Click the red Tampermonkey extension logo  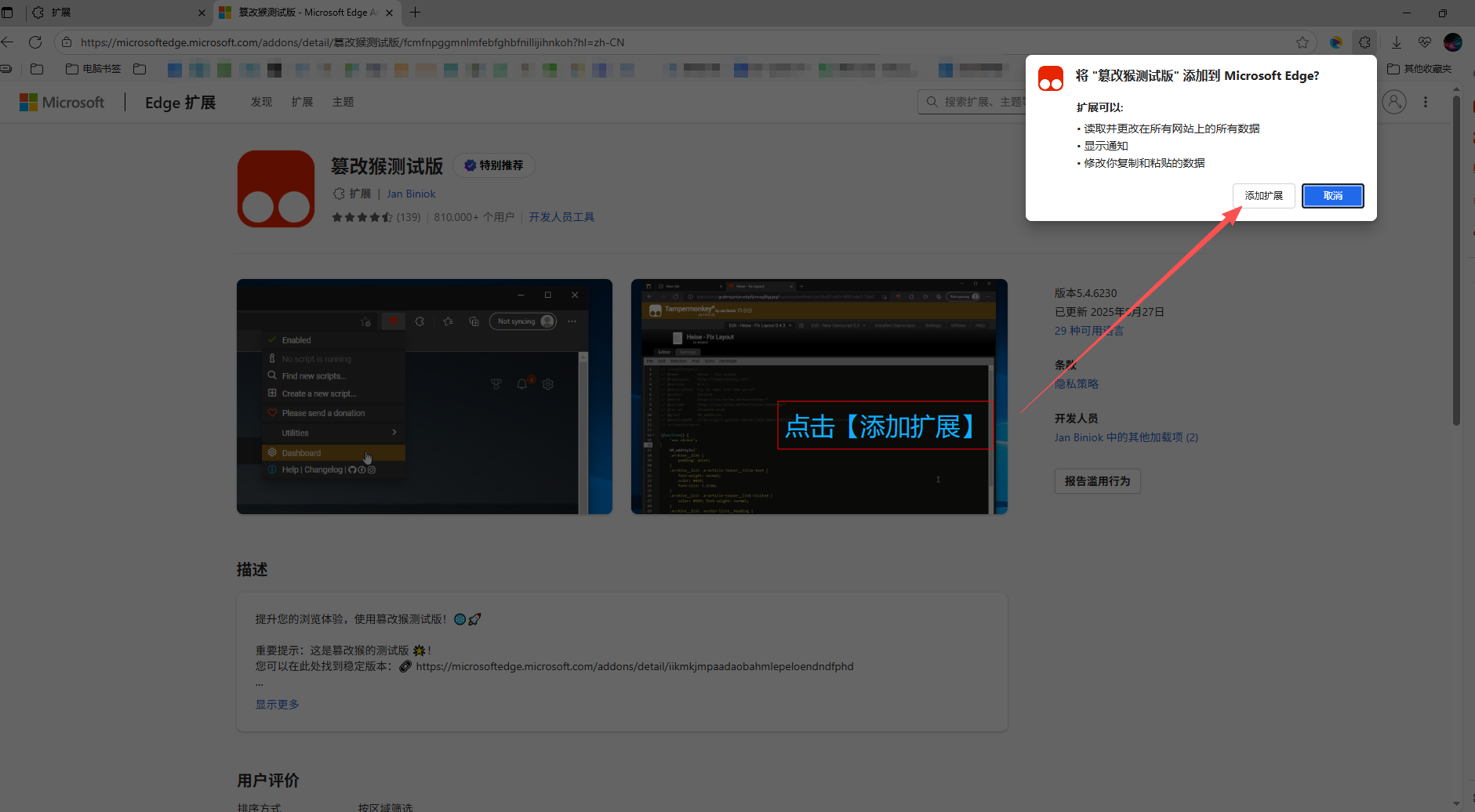tap(276, 188)
